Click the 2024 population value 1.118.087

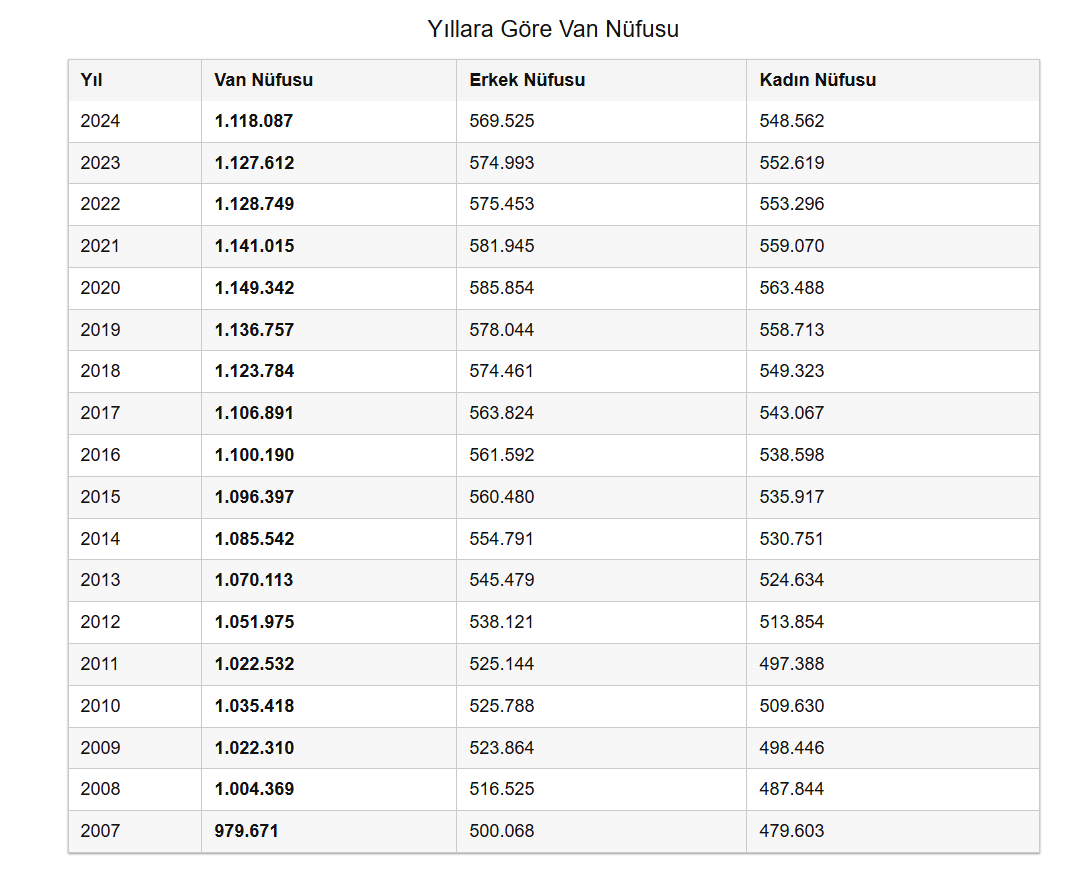253,121
